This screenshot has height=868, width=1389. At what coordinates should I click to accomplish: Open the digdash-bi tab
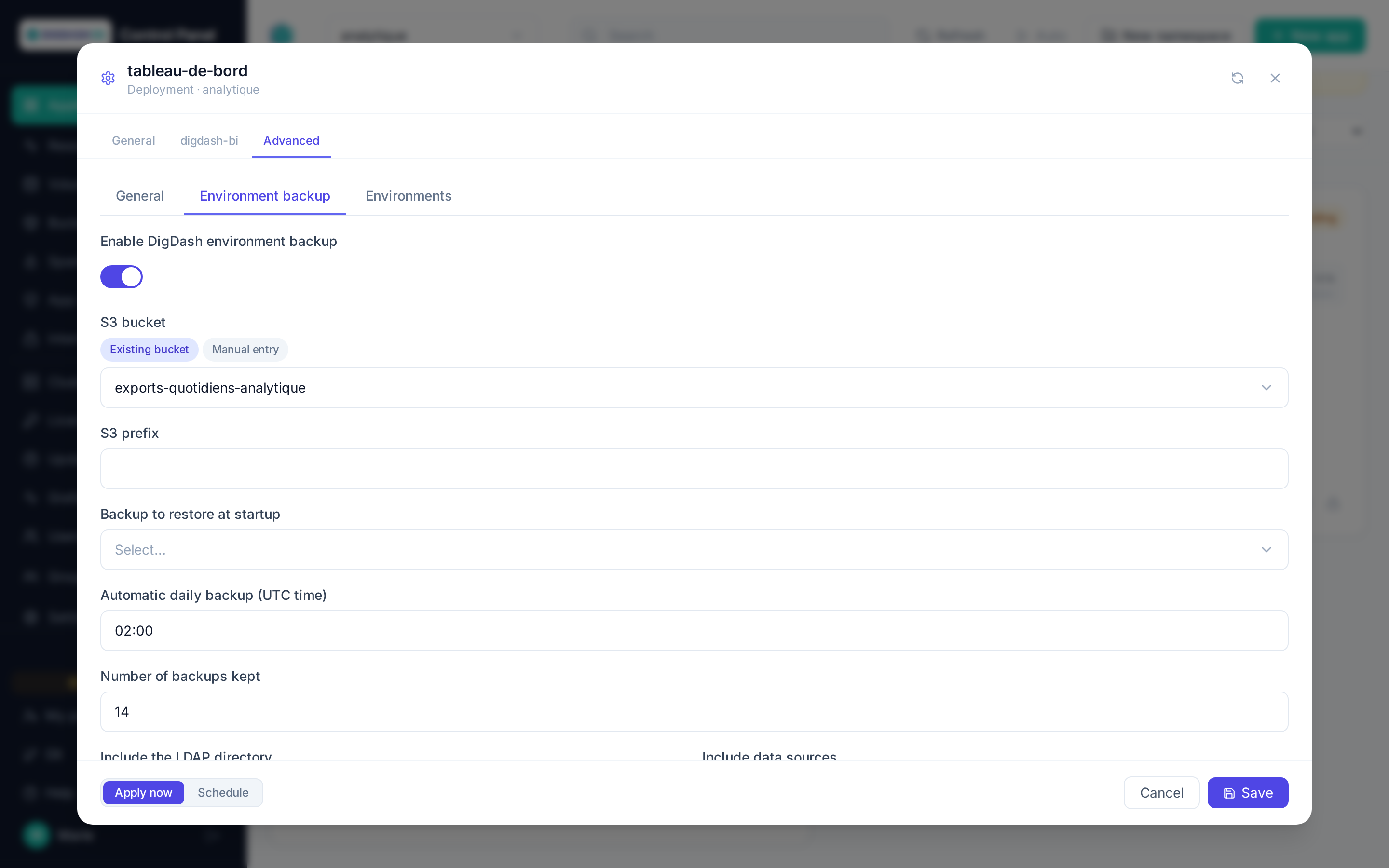tap(209, 141)
